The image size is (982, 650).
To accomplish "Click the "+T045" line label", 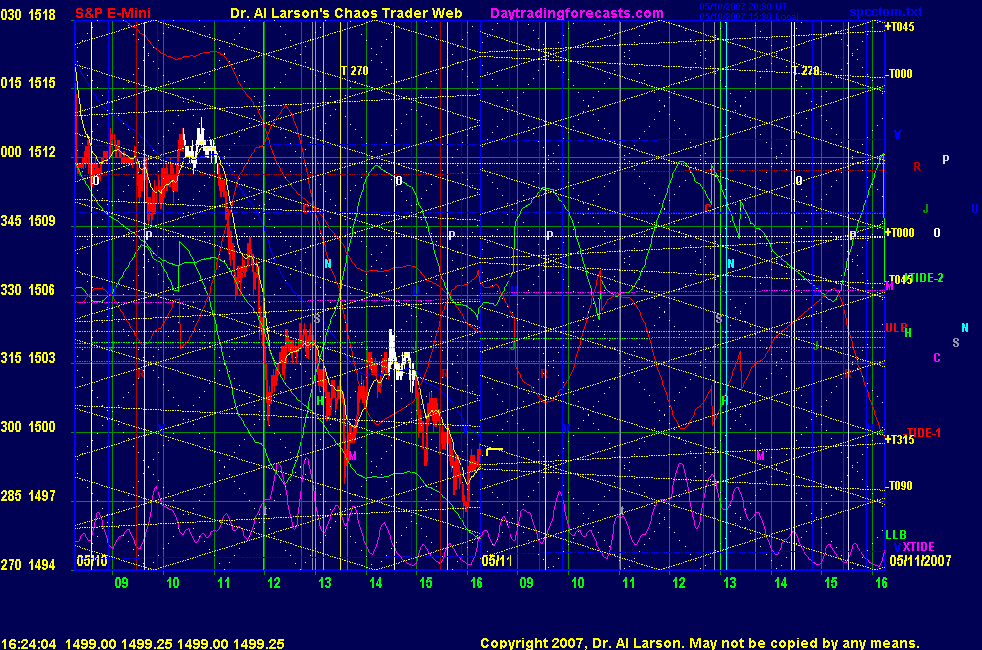I will pos(899,27).
